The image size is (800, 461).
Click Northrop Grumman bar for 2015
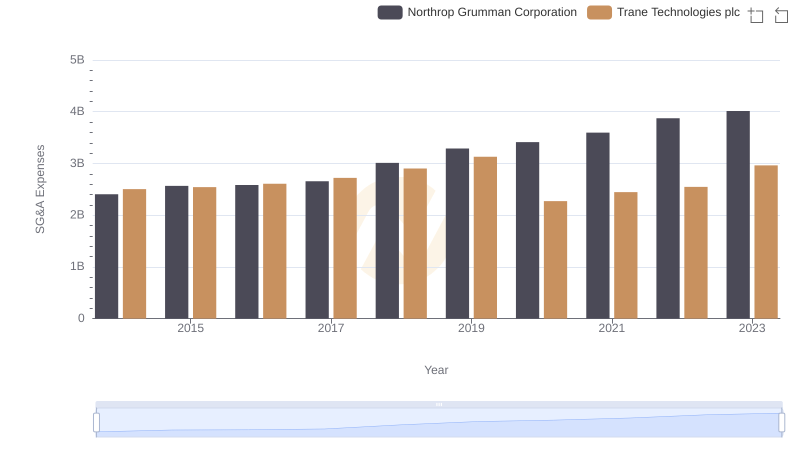pyautogui.click(x=177, y=252)
